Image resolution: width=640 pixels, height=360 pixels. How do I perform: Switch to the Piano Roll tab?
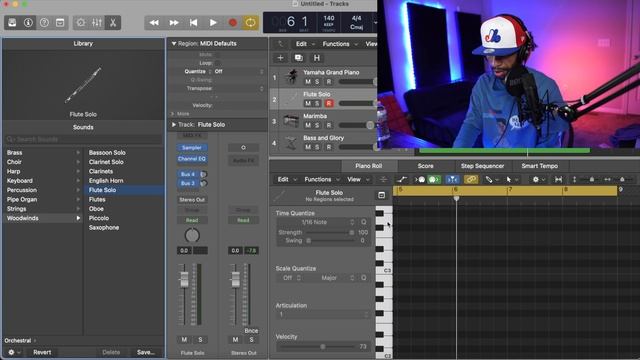coord(369,166)
